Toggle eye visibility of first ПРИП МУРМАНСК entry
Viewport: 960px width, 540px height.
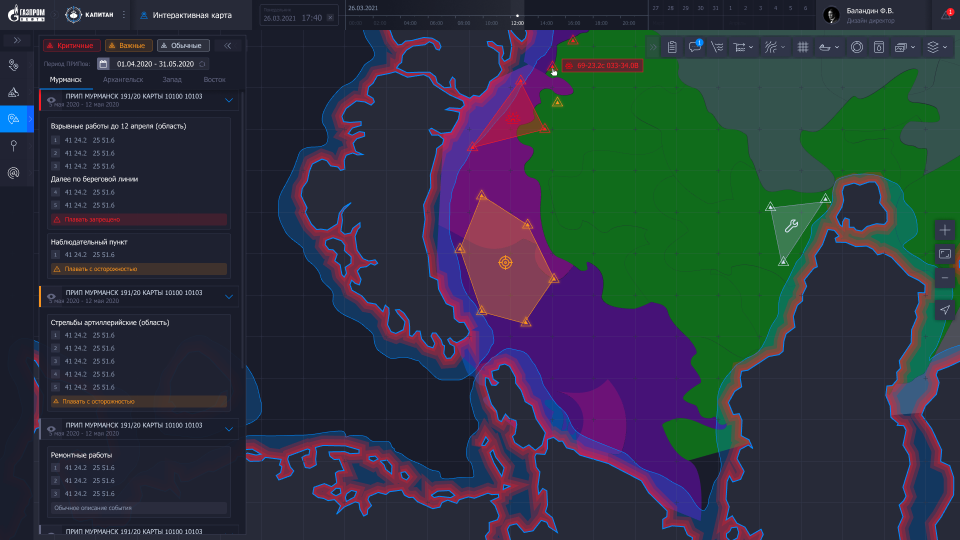click(x=51, y=101)
